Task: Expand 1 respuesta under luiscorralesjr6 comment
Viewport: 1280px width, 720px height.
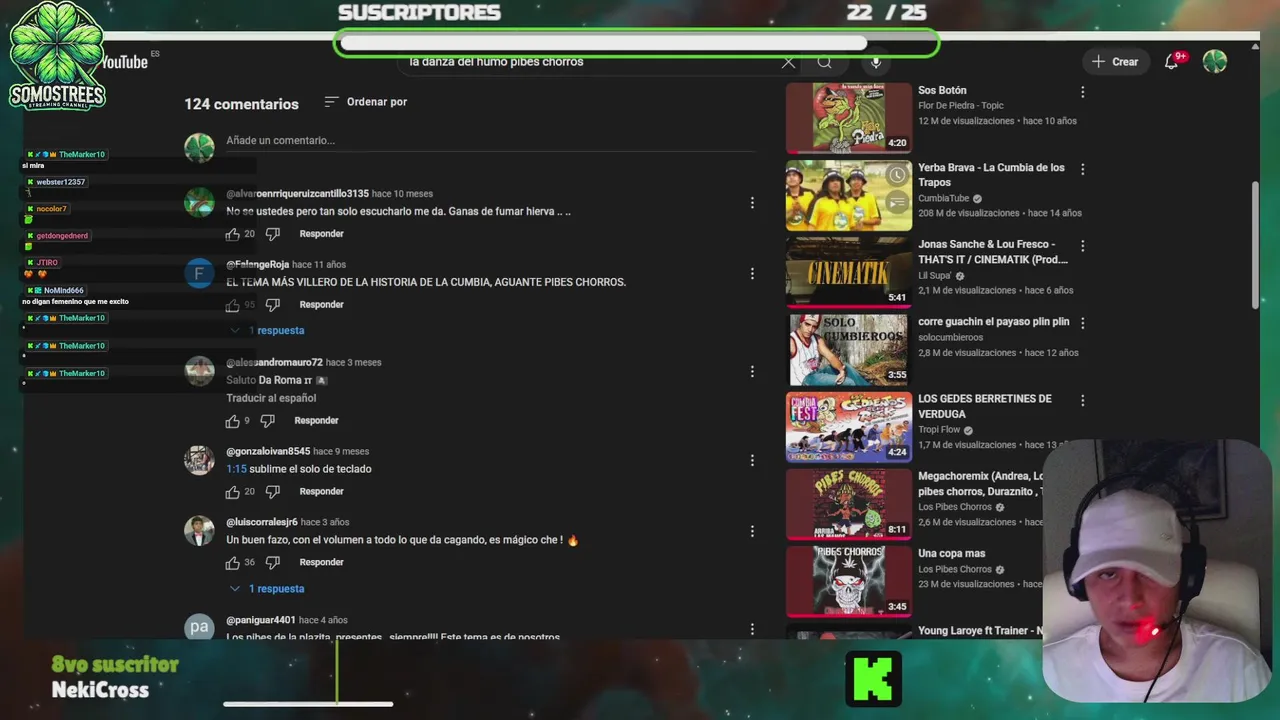Action: 267,589
